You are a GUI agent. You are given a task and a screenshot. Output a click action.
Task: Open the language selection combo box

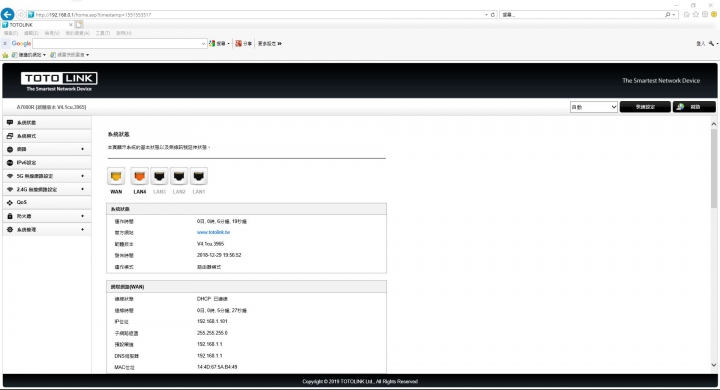point(593,107)
